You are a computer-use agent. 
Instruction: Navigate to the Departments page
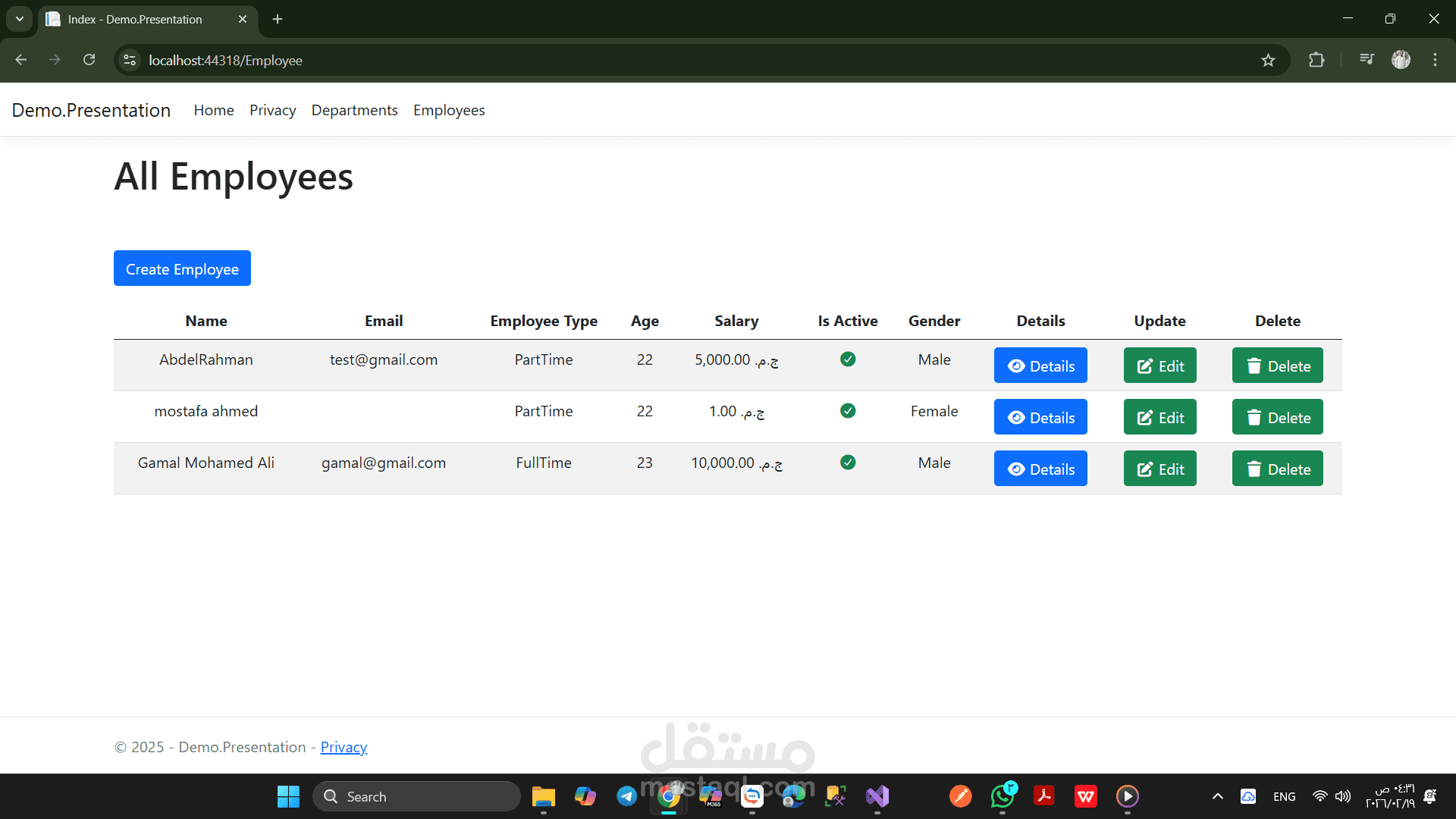tap(354, 110)
